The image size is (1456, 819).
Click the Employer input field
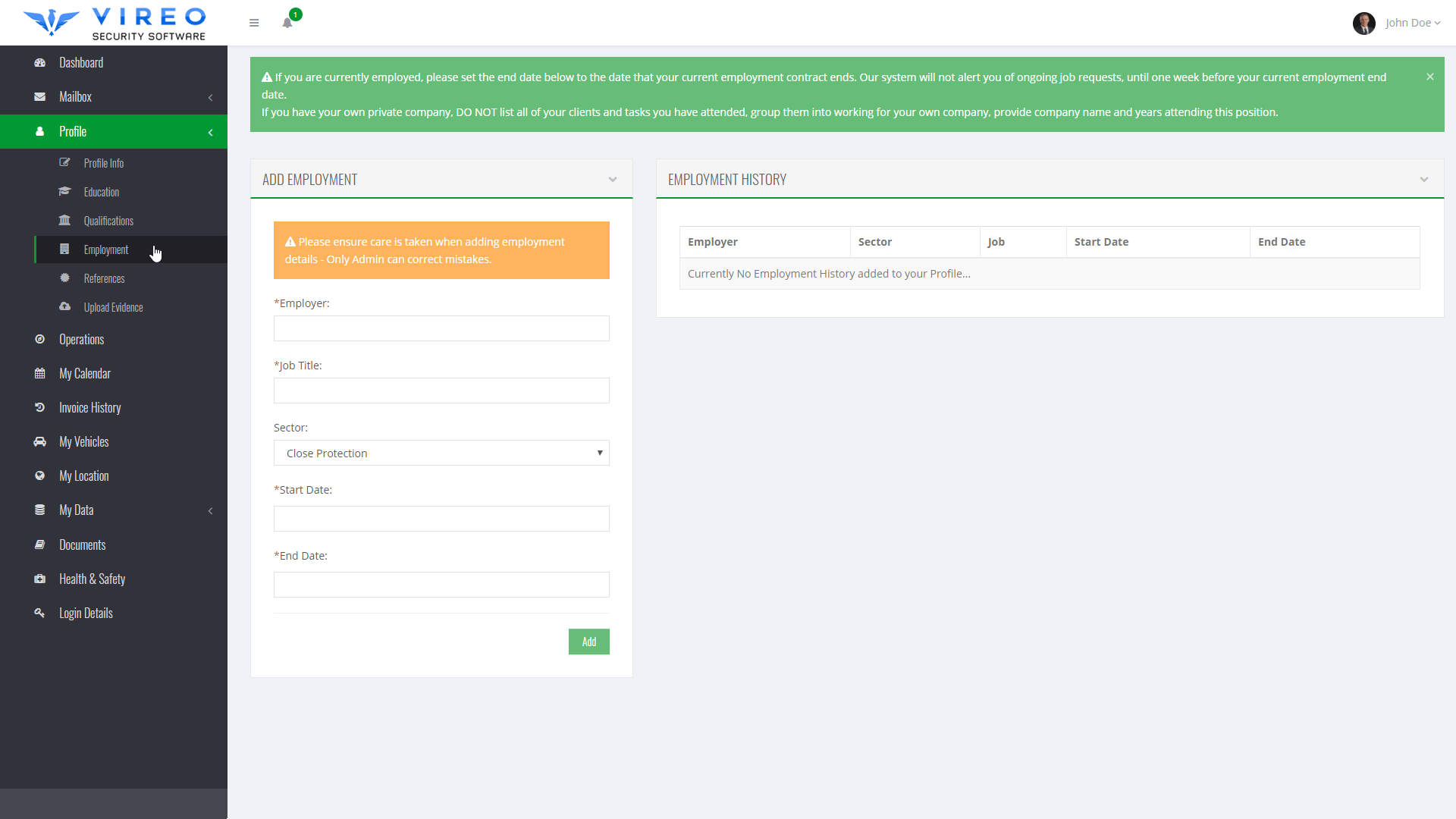click(x=441, y=328)
